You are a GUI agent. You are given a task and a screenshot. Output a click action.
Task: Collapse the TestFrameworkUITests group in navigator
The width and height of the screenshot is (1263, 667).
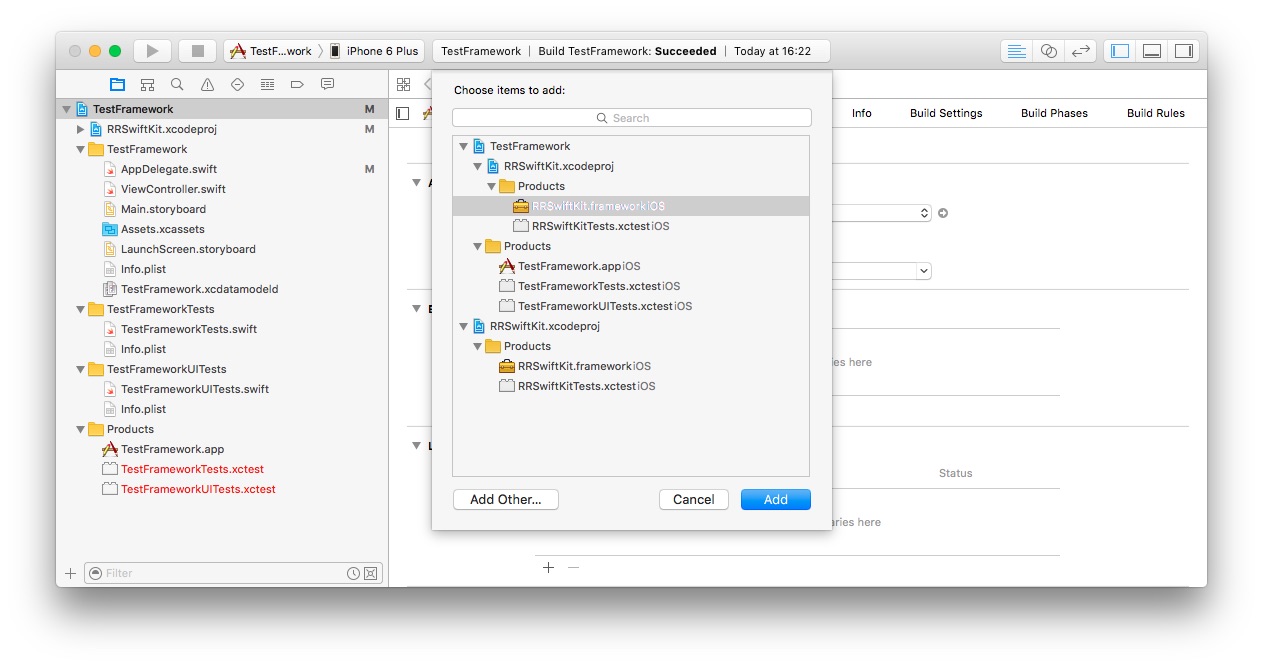click(x=81, y=369)
